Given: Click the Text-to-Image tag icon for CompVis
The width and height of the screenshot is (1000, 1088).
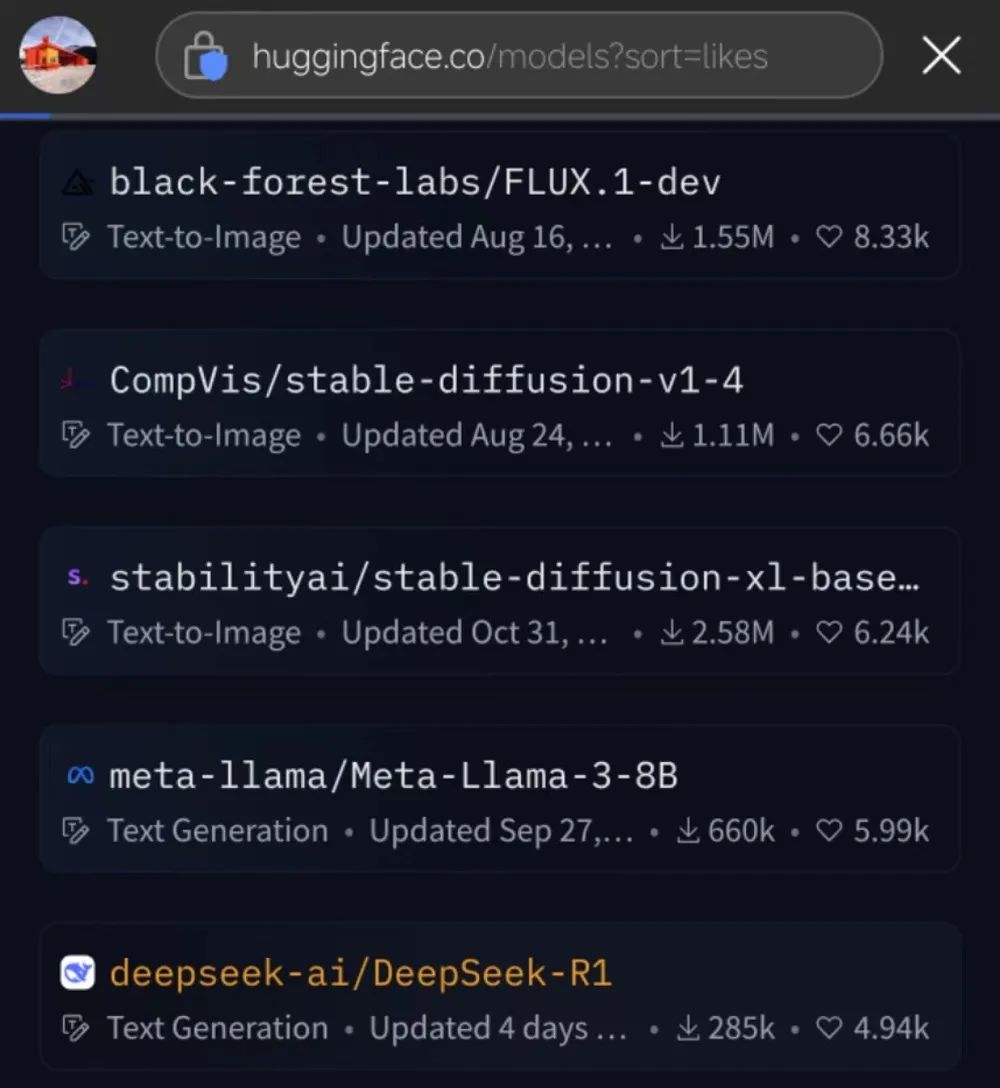Looking at the screenshot, I should click(x=75, y=435).
